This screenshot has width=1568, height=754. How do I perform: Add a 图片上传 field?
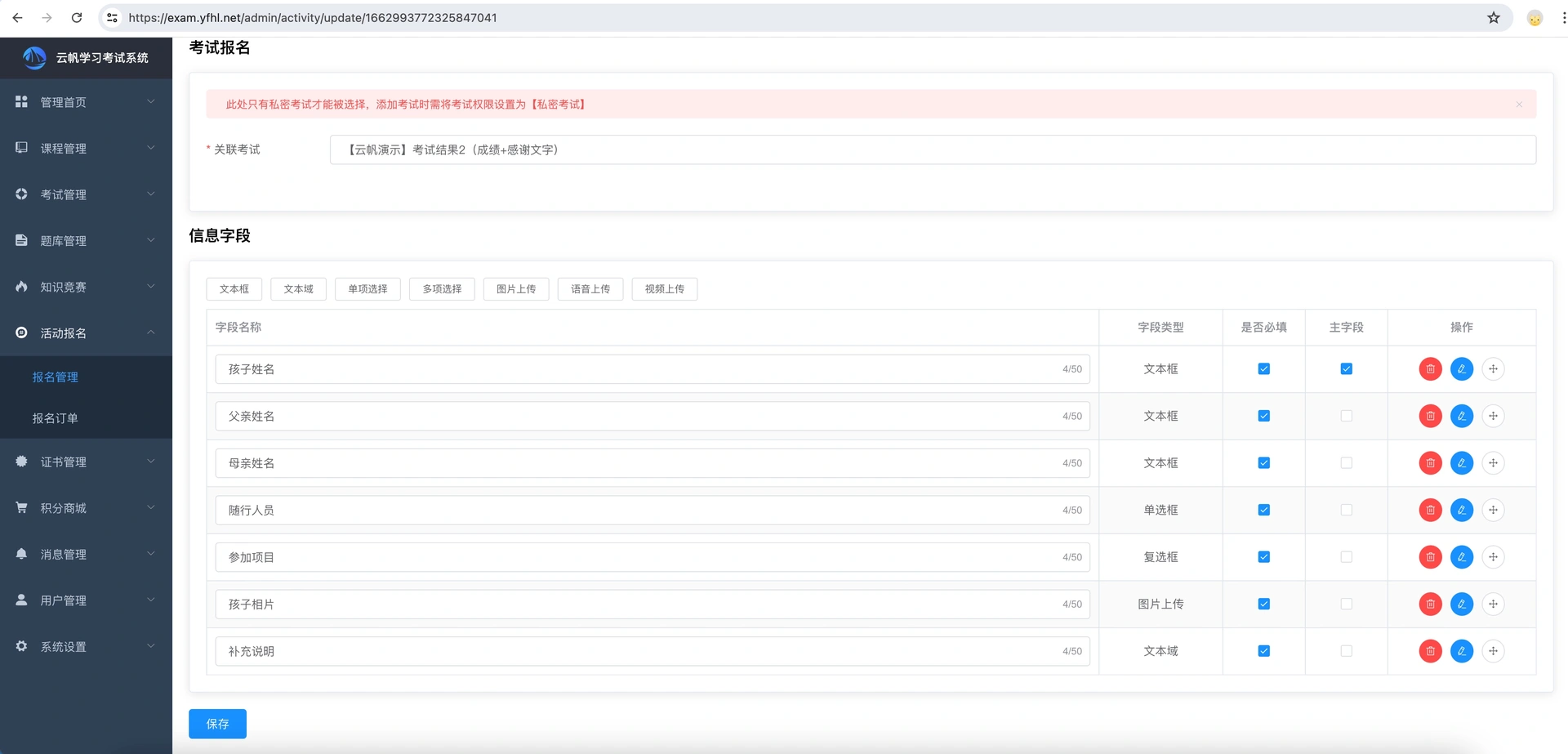(516, 289)
